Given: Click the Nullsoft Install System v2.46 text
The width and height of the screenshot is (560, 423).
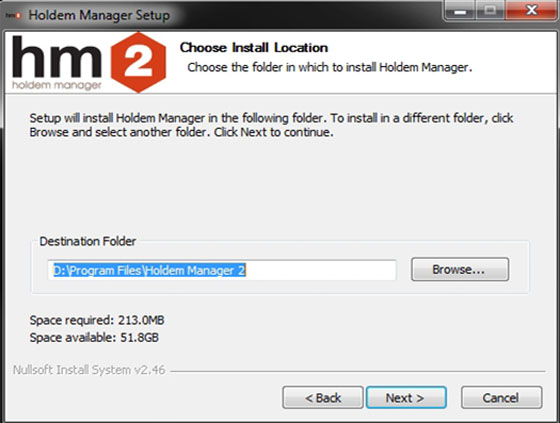Looking at the screenshot, I should click(89, 370).
